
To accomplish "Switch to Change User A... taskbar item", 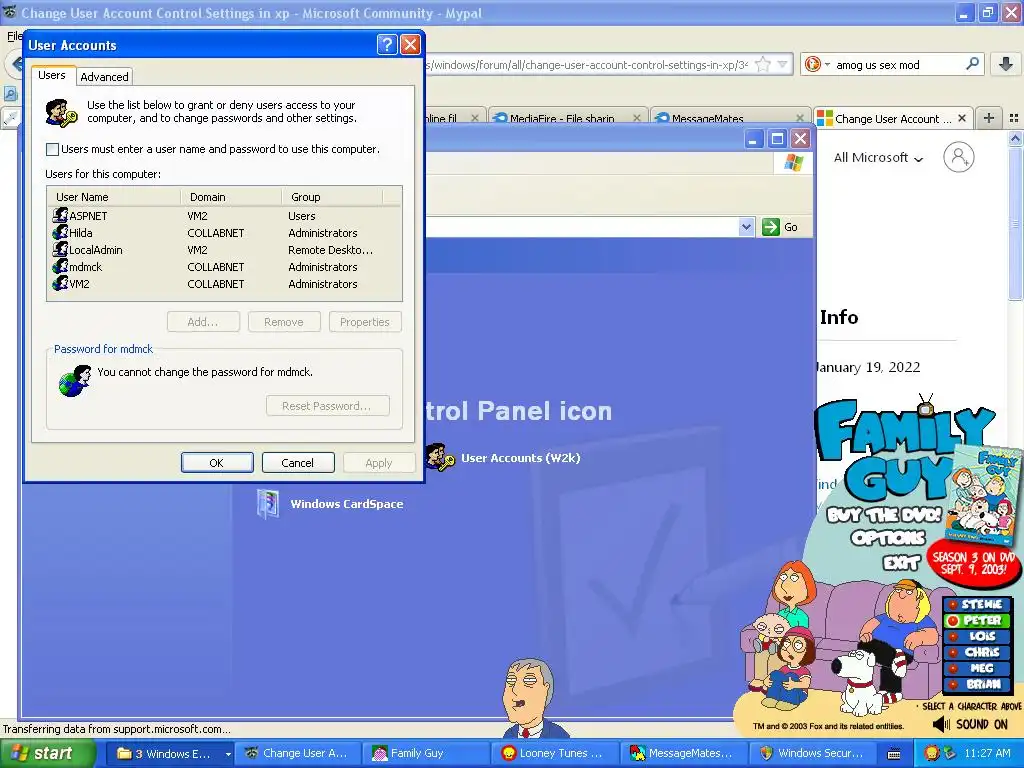I will (x=298, y=754).
